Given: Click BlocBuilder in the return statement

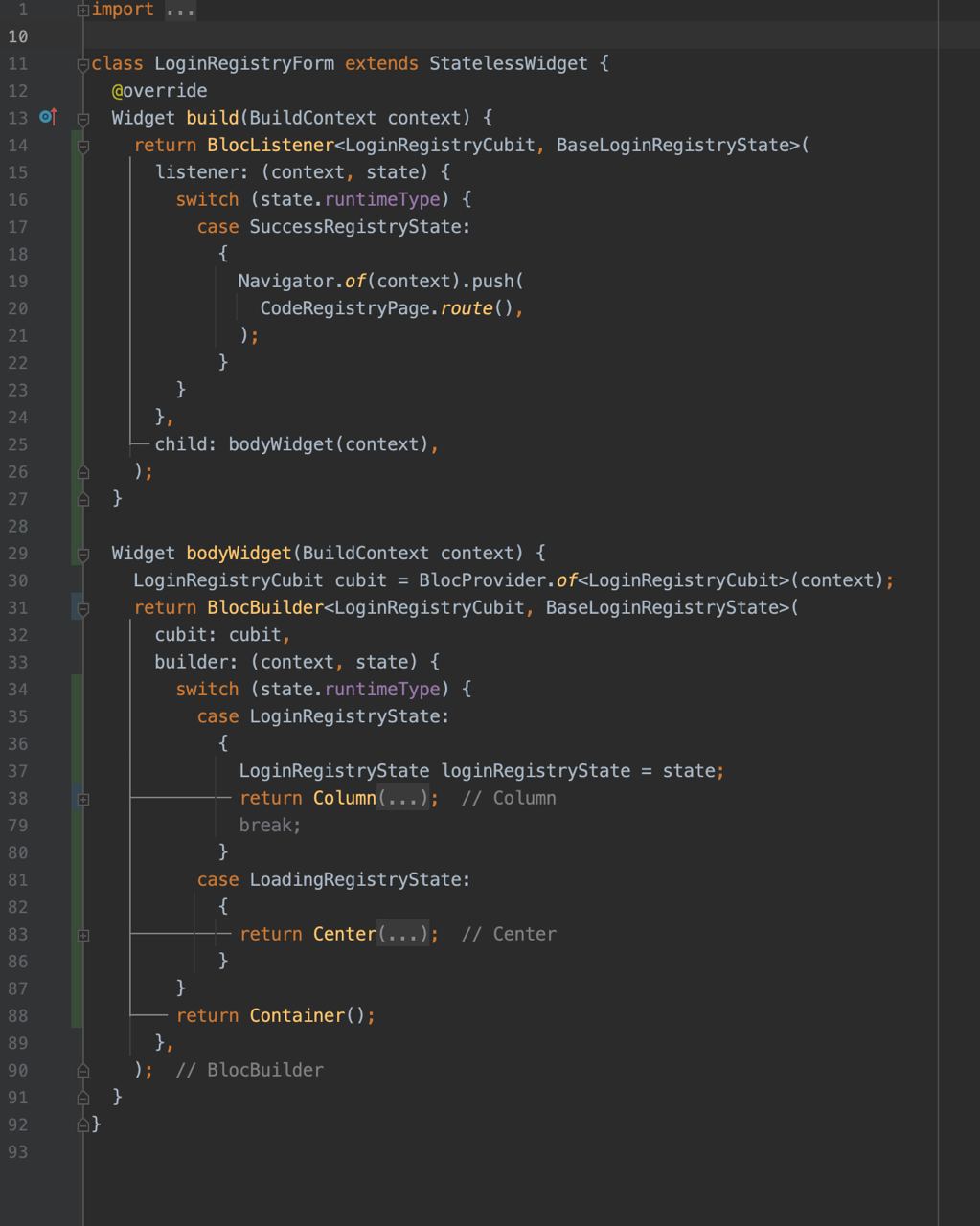Looking at the screenshot, I should 265,607.
